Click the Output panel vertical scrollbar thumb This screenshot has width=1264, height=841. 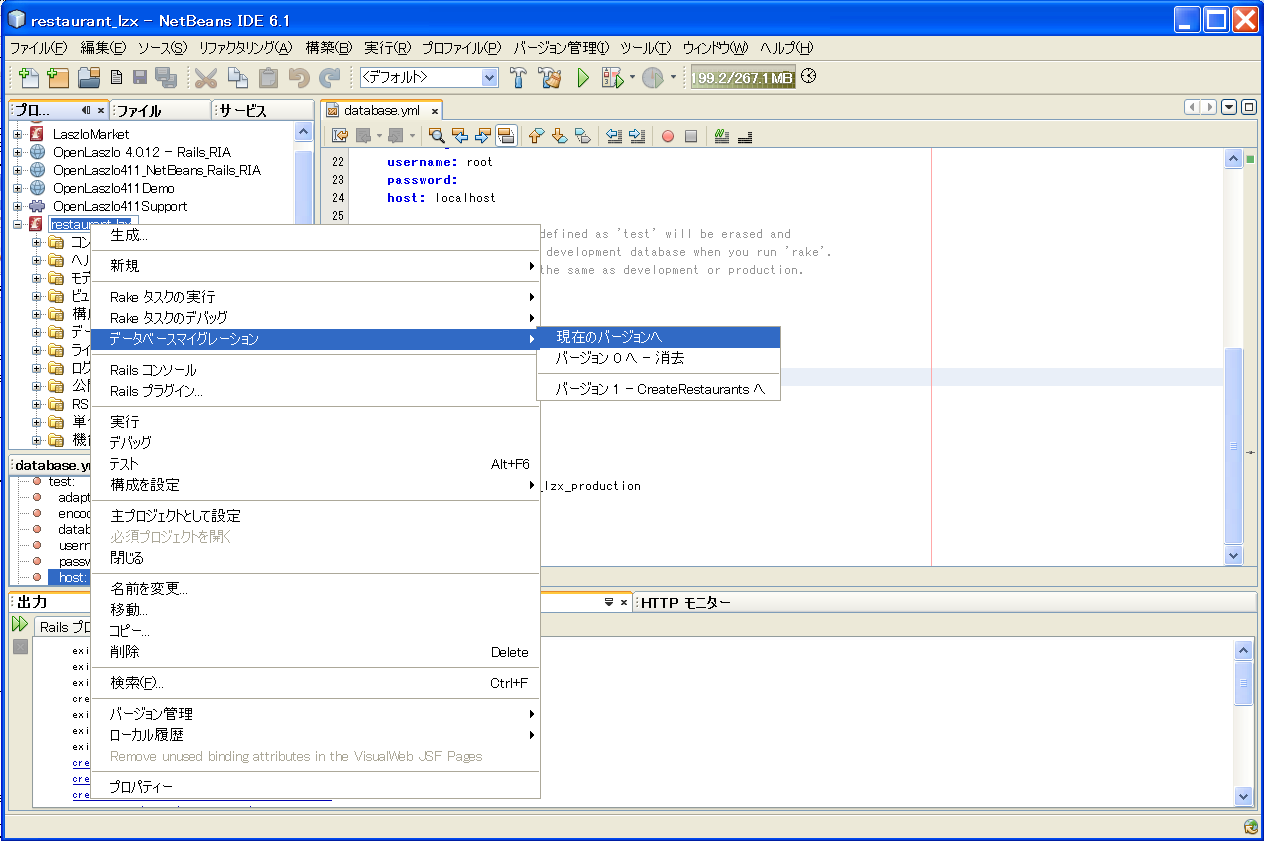(1244, 684)
